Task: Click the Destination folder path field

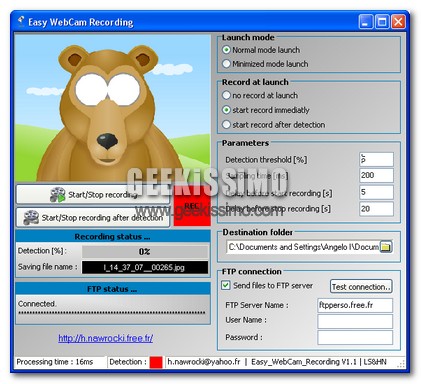Action: 303,247
